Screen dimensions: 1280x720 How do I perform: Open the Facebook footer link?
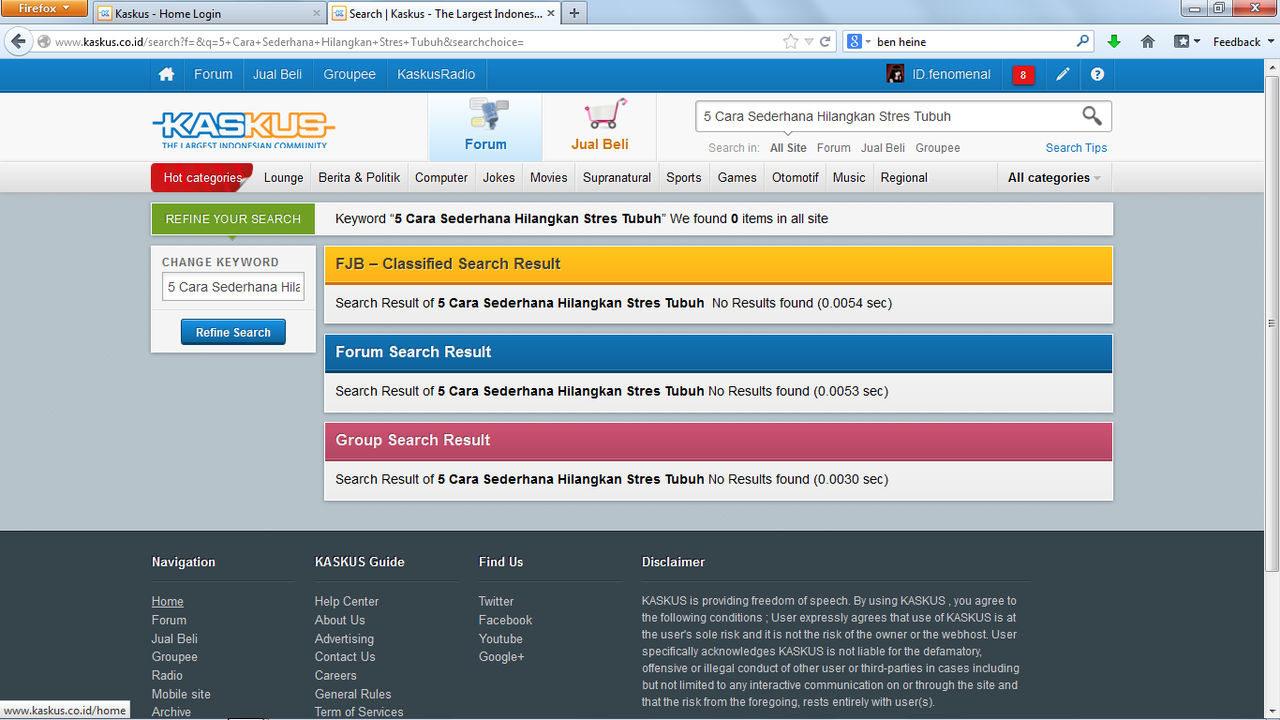point(505,620)
